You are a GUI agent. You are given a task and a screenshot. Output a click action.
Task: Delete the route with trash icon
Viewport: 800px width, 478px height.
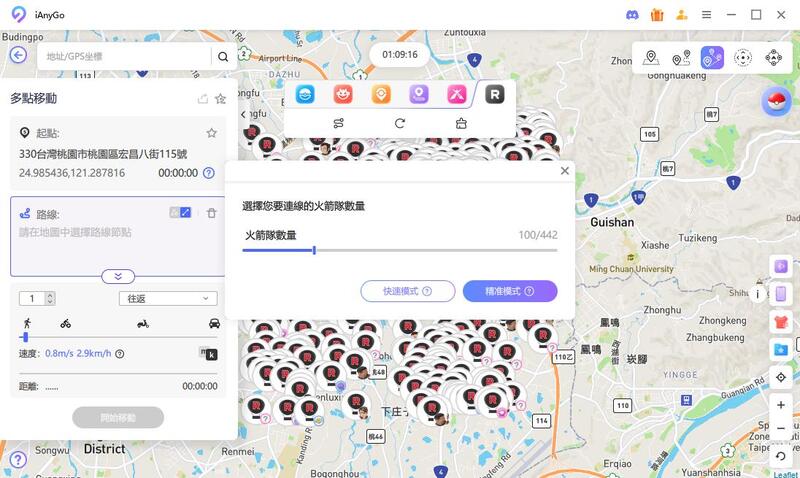click(211, 213)
